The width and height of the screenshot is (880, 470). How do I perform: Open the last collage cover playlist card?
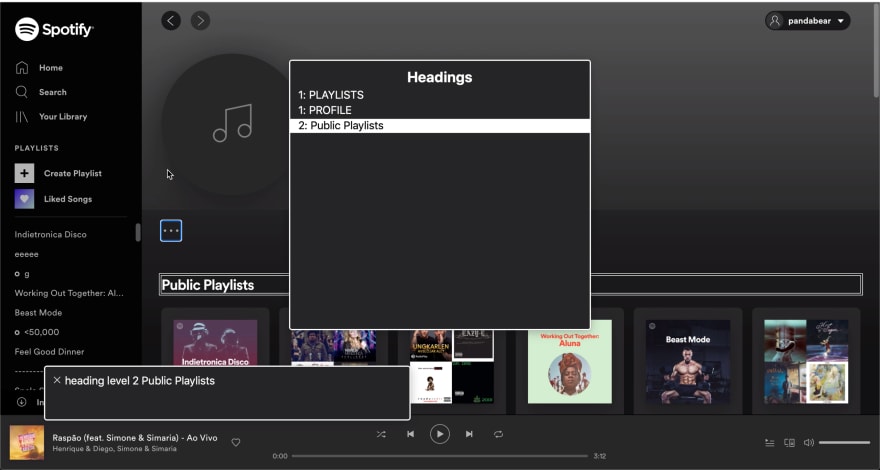pos(806,362)
